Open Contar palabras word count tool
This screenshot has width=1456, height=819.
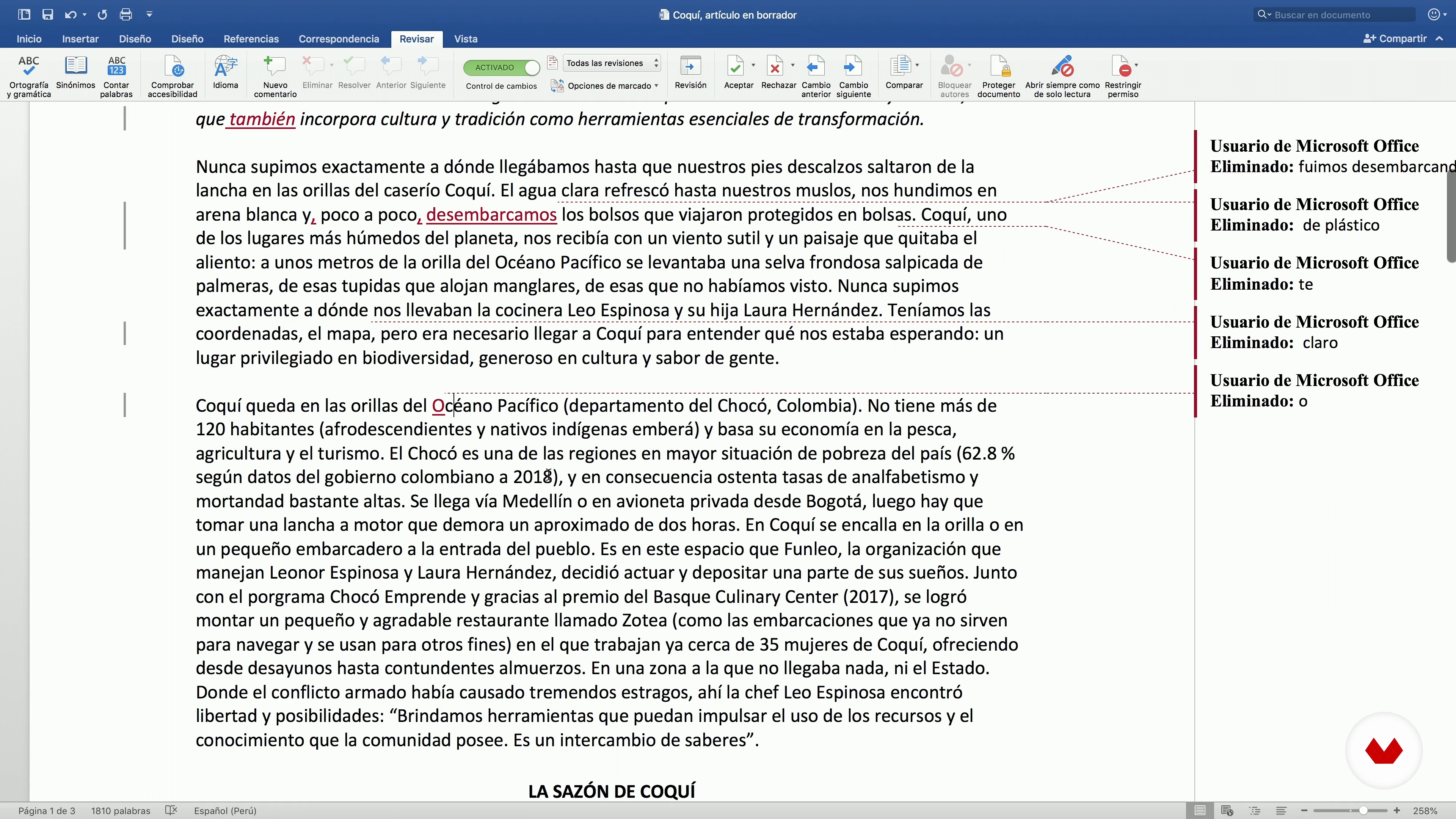tap(116, 76)
